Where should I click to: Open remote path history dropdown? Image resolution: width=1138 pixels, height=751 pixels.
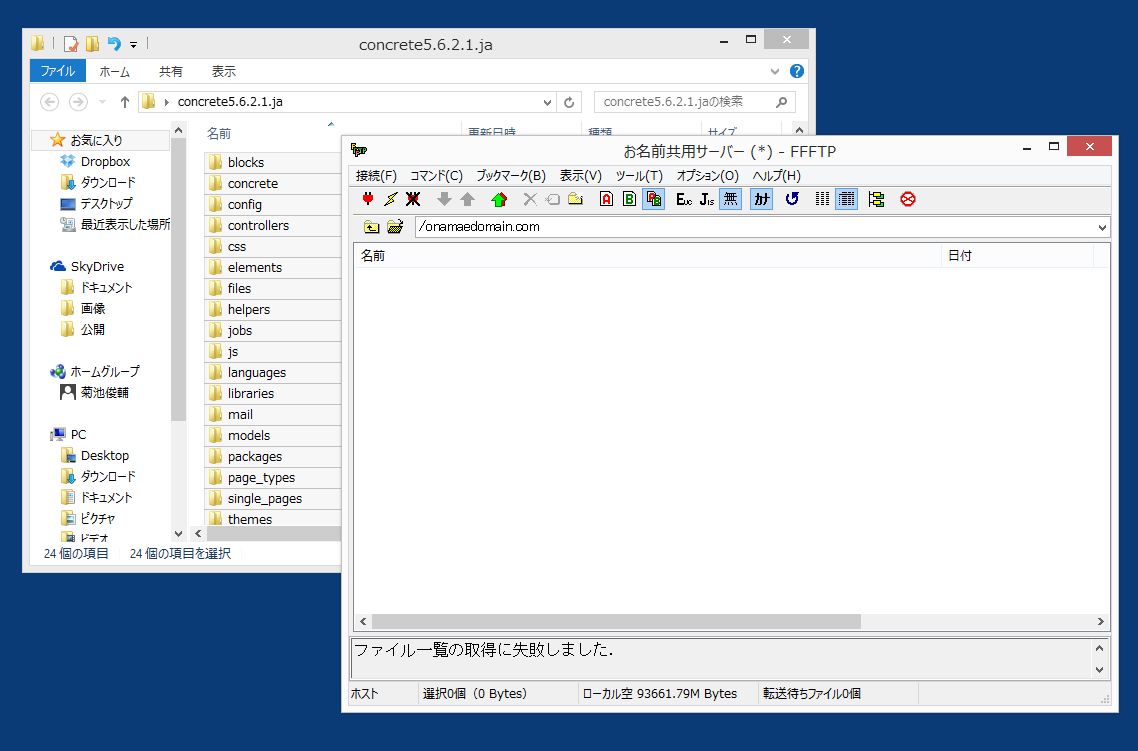tap(1102, 227)
